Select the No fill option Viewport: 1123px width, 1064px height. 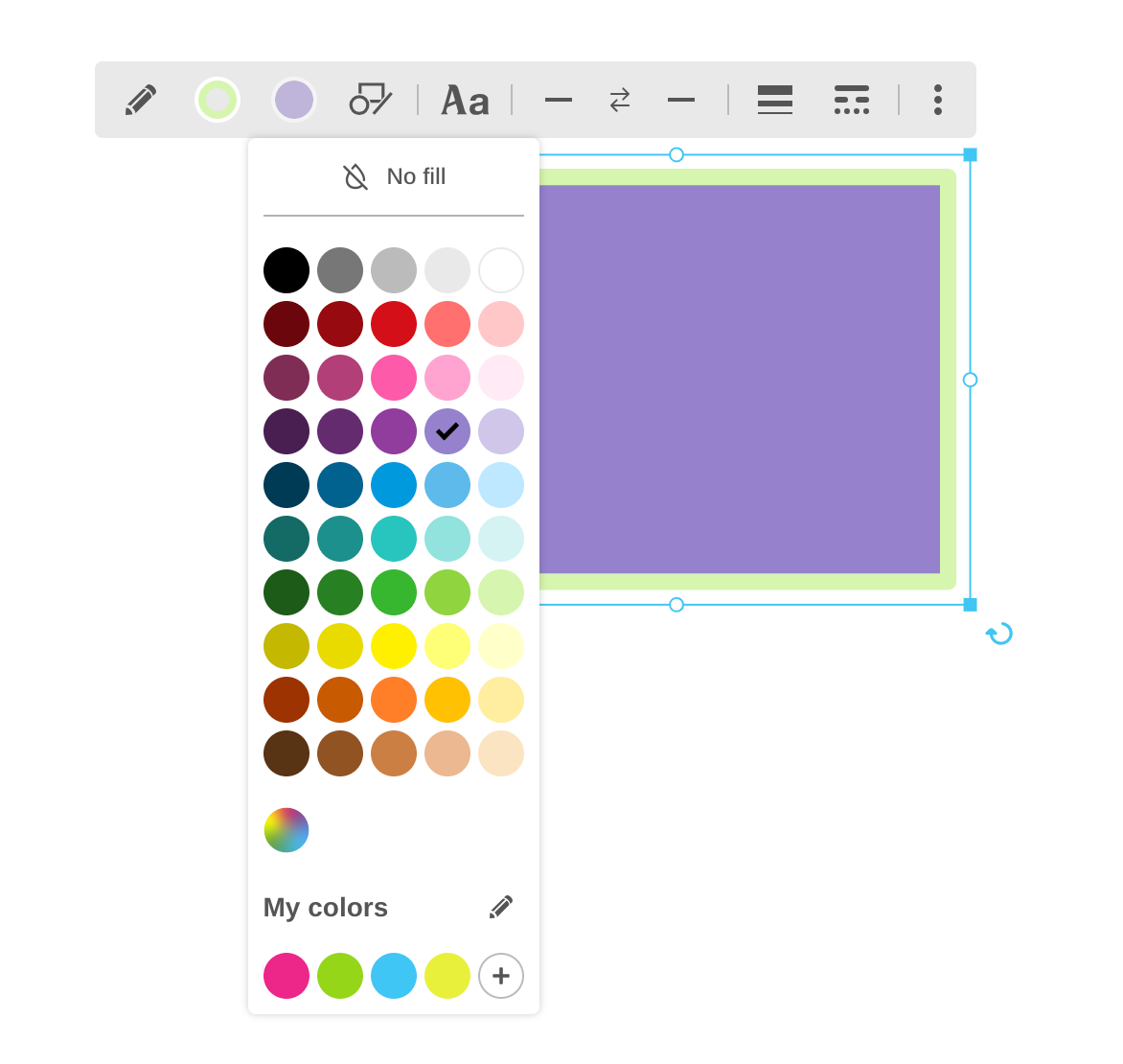[x=394, y=176]
